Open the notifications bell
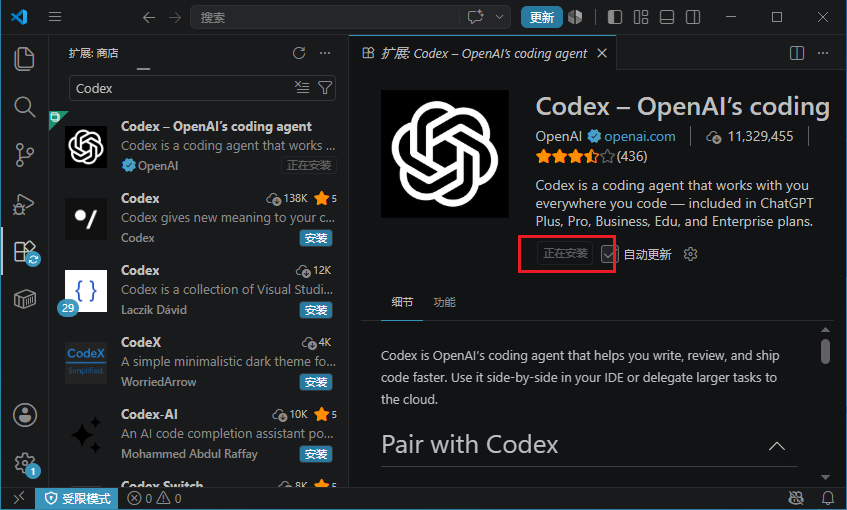Screen dimensions: 847x510 [828, 498]
